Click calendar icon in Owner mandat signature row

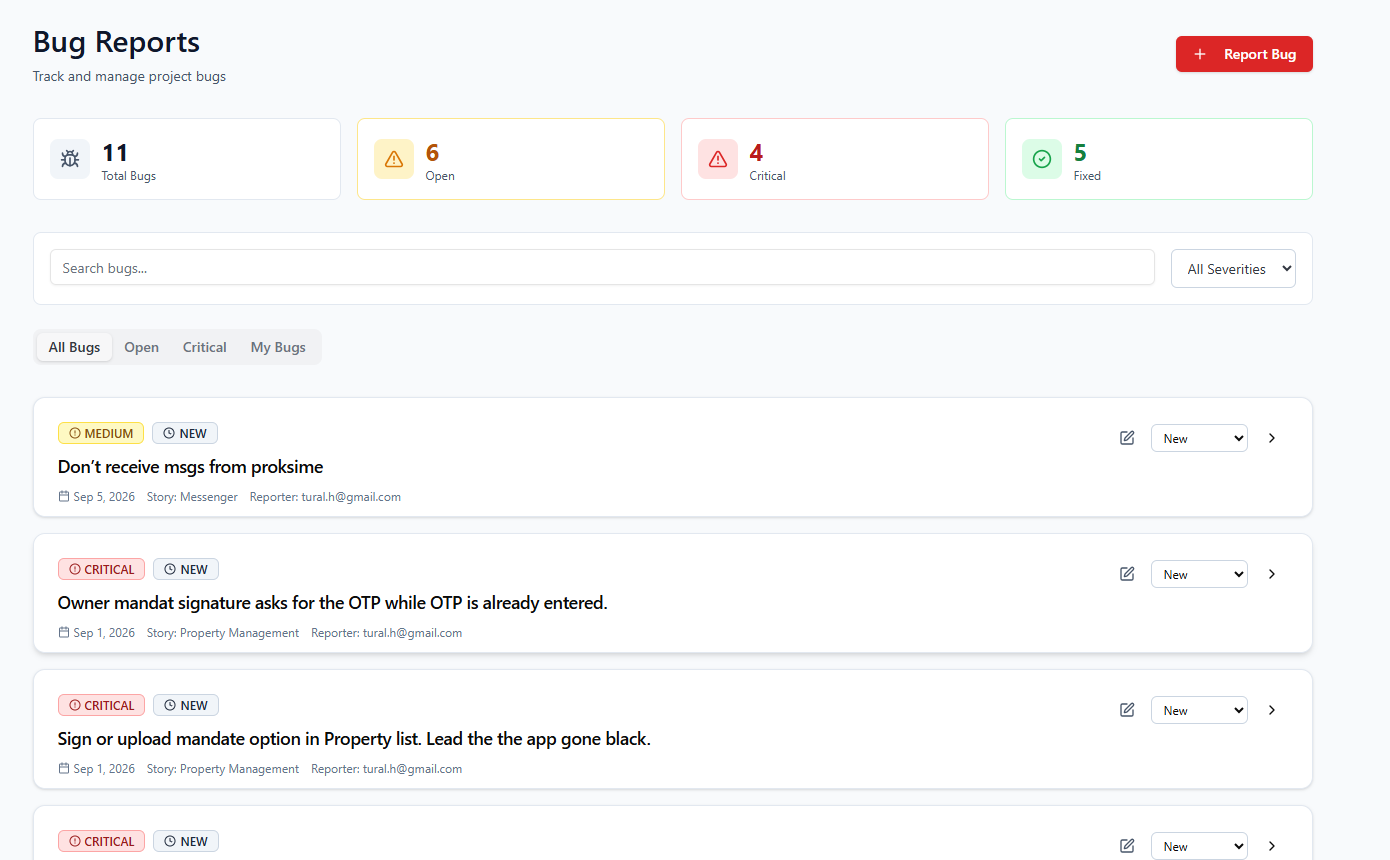64,633
